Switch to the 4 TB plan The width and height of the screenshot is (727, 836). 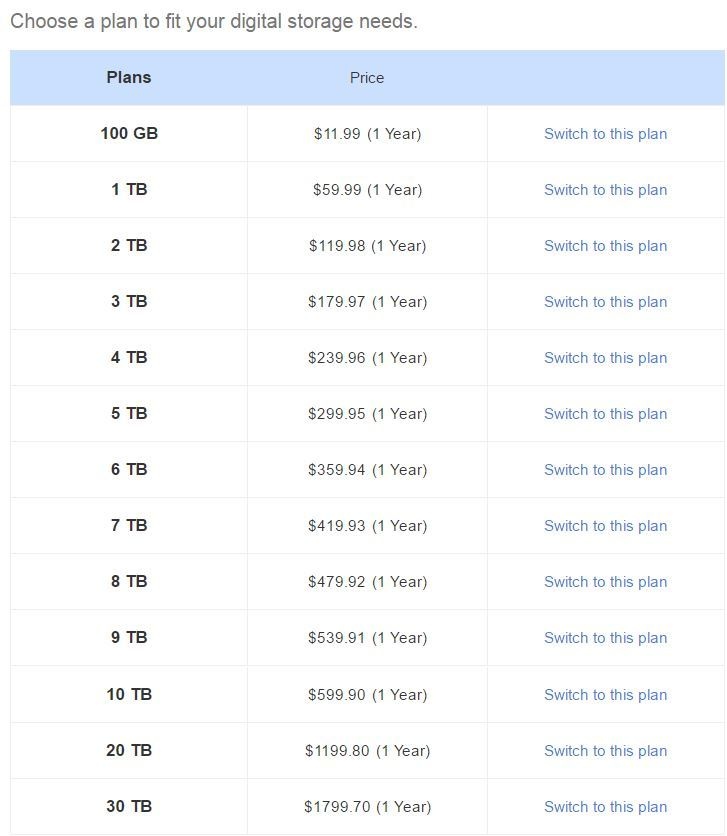click(x=605, y=358)
